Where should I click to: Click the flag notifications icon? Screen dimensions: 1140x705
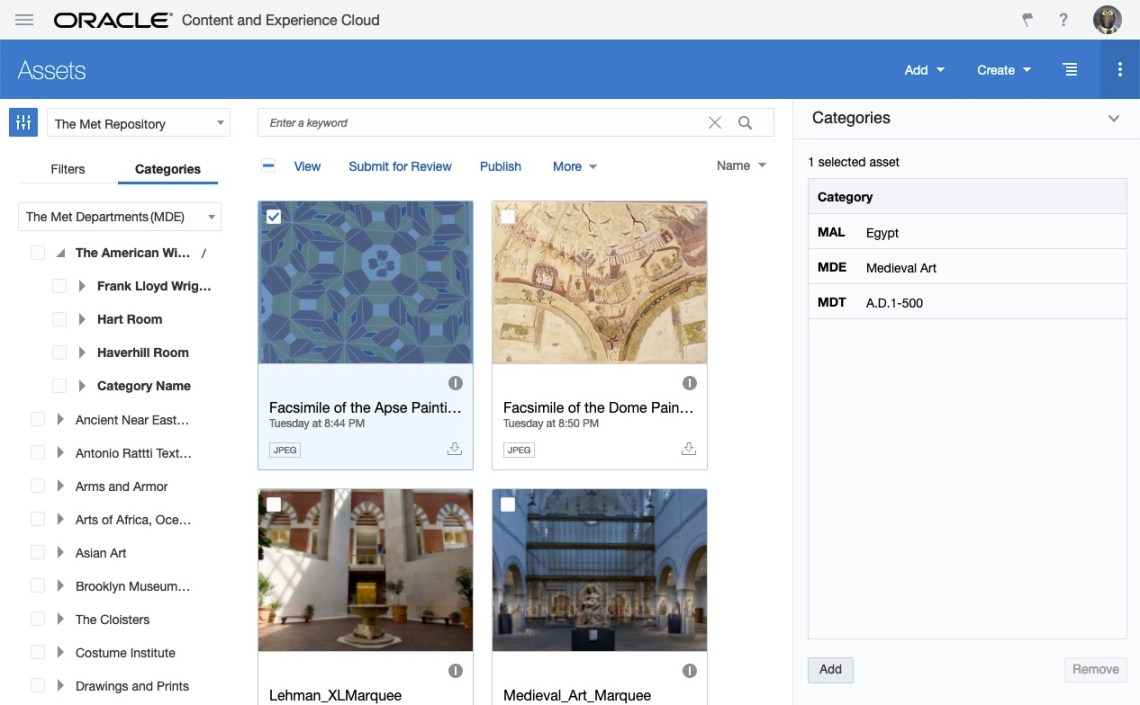[1027, 20]
